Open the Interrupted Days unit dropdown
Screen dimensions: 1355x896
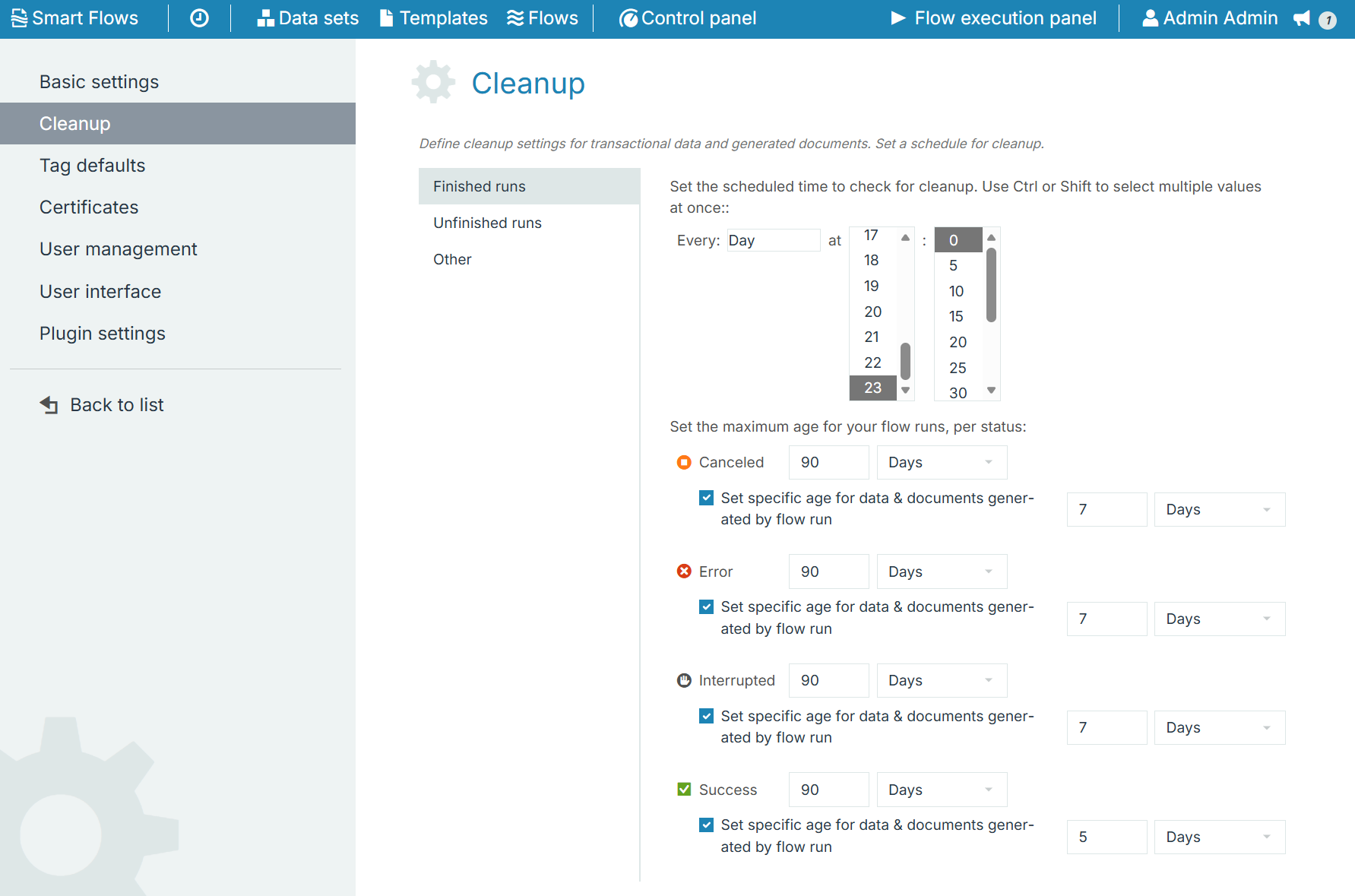coord(942,680)
